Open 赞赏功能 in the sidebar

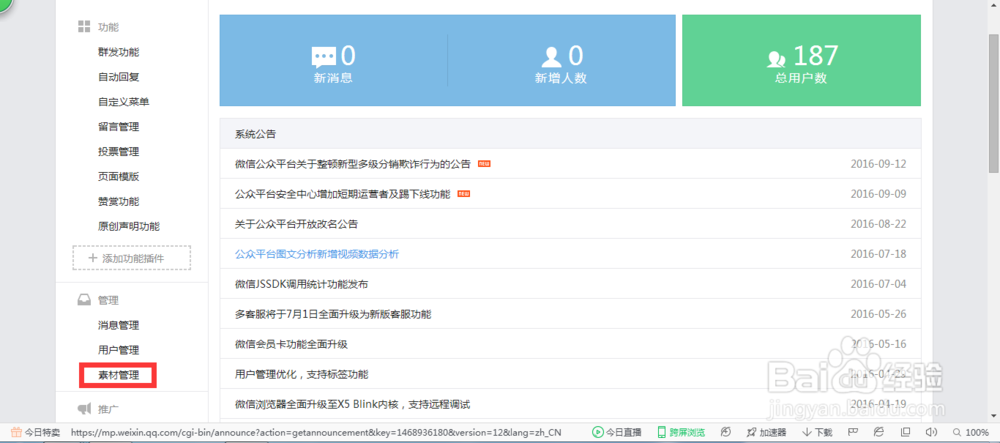tap(119, 201)
